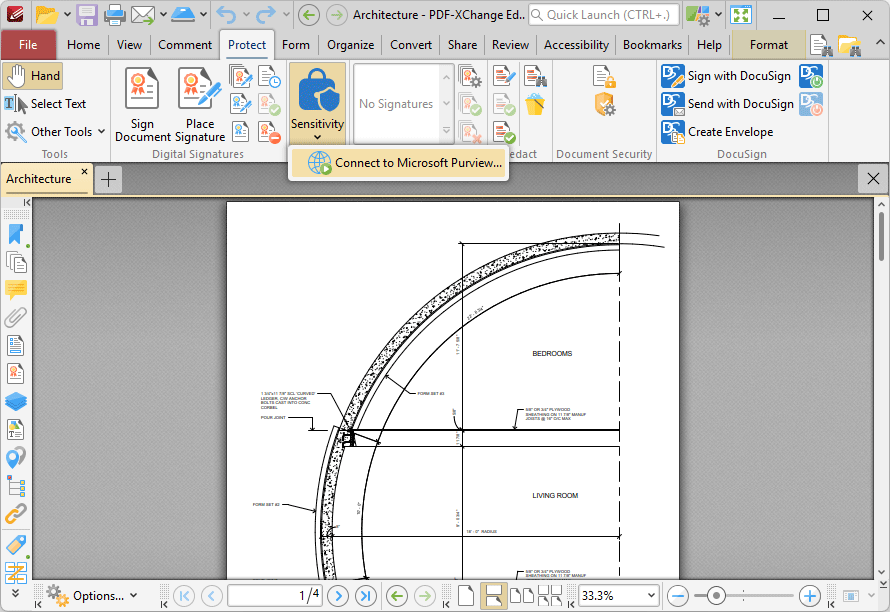This screenshot has height=612, width=890.
Task: Click the Quick Launch search field
Action: [603, 15]
